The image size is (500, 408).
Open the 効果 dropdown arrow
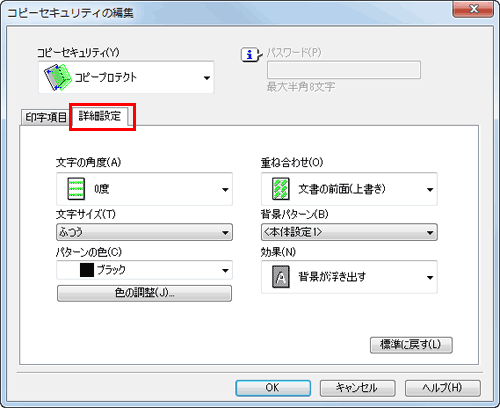coord(430,277)
